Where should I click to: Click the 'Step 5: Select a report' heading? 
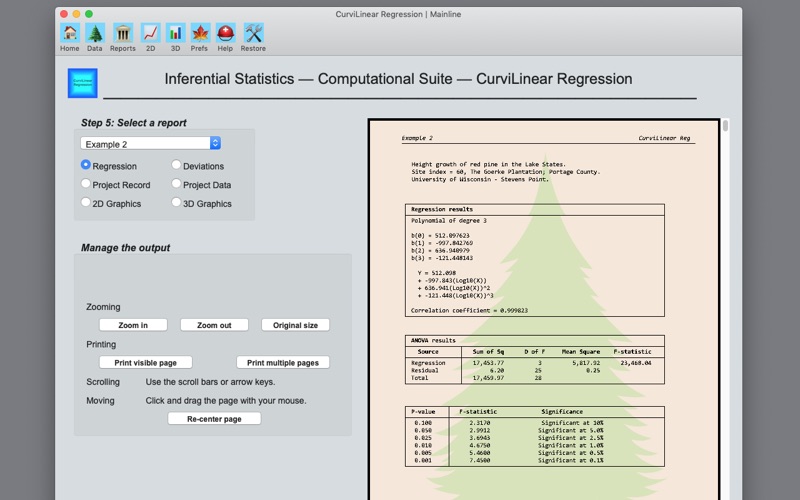click(x=134, y=122)
